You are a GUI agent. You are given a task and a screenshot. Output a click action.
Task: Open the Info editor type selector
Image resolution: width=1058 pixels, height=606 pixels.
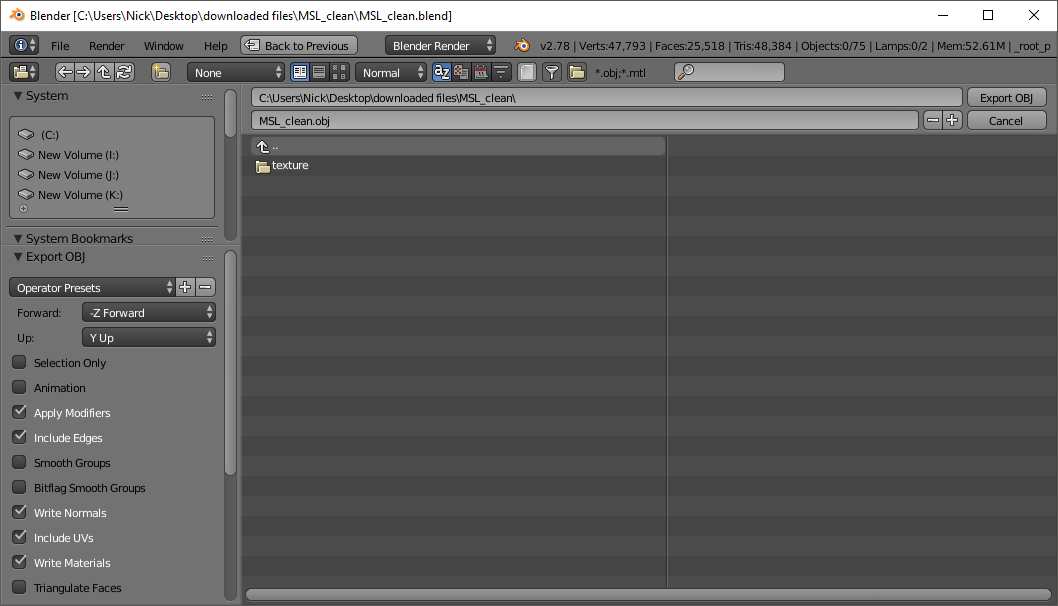pyautogui.click(x=24, y=45)
